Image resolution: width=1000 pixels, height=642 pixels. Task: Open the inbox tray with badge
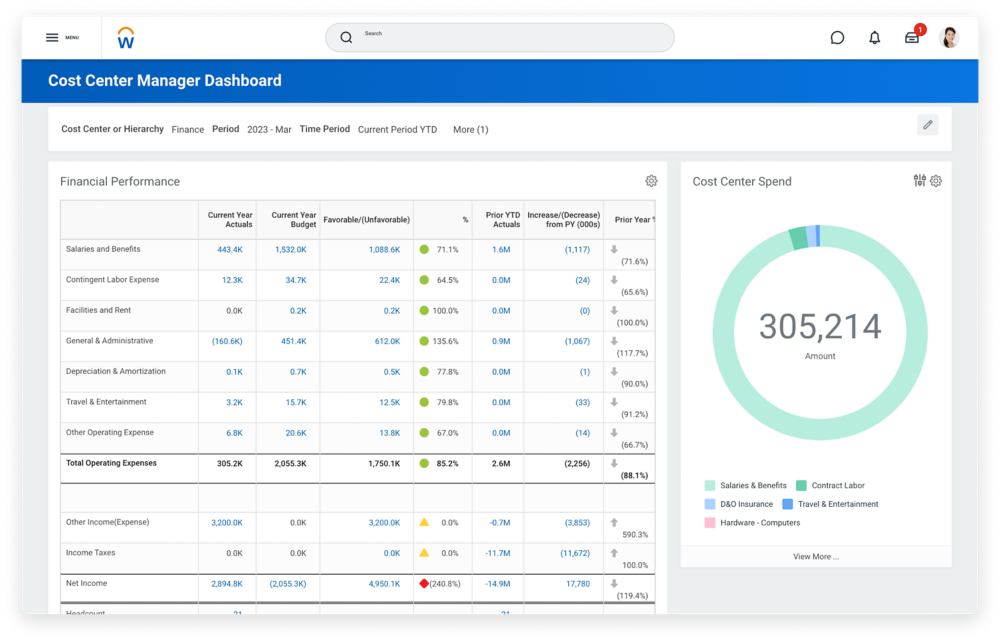coord(912,38)
